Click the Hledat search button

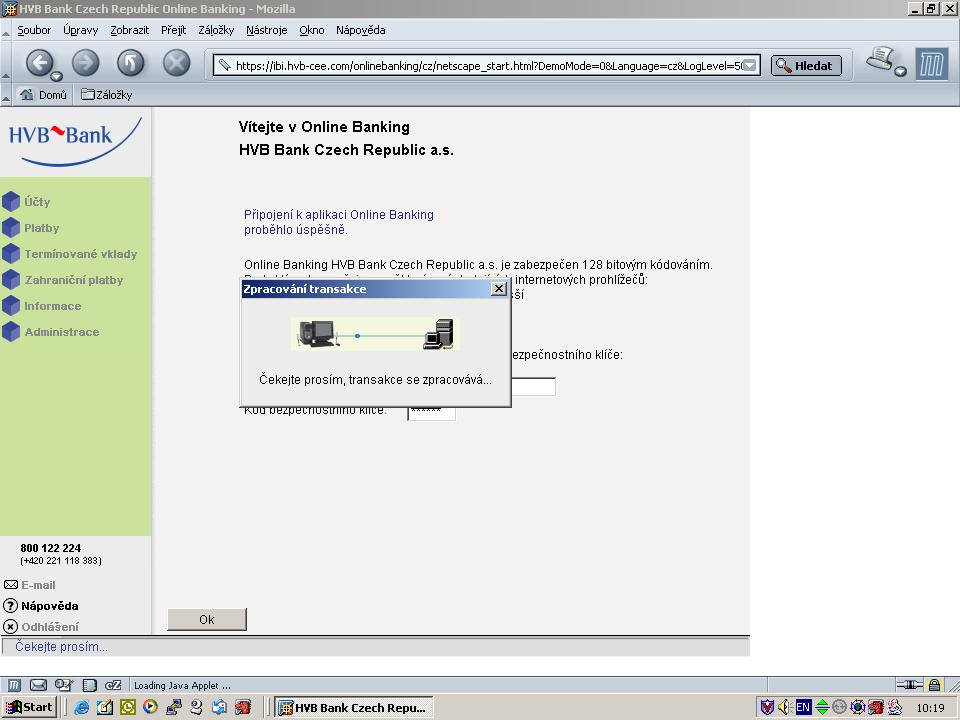[806, 66]
